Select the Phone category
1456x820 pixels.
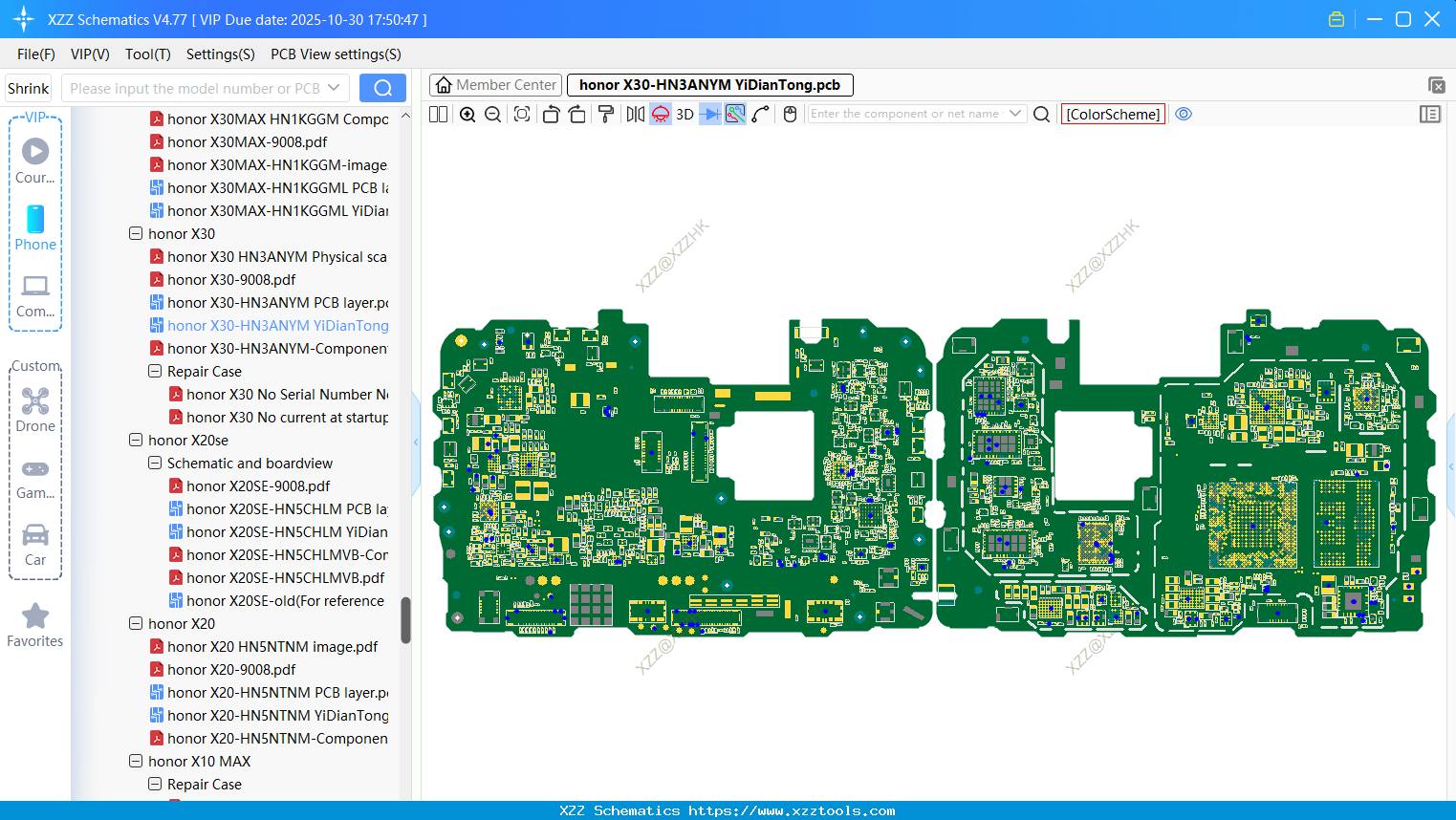tap(35, 227)
